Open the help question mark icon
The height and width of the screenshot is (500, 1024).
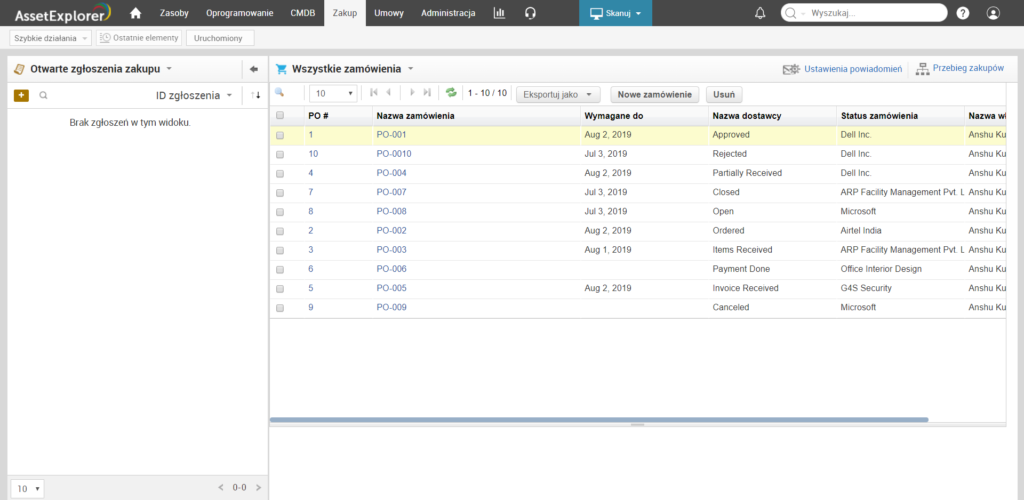click(962, 13)
